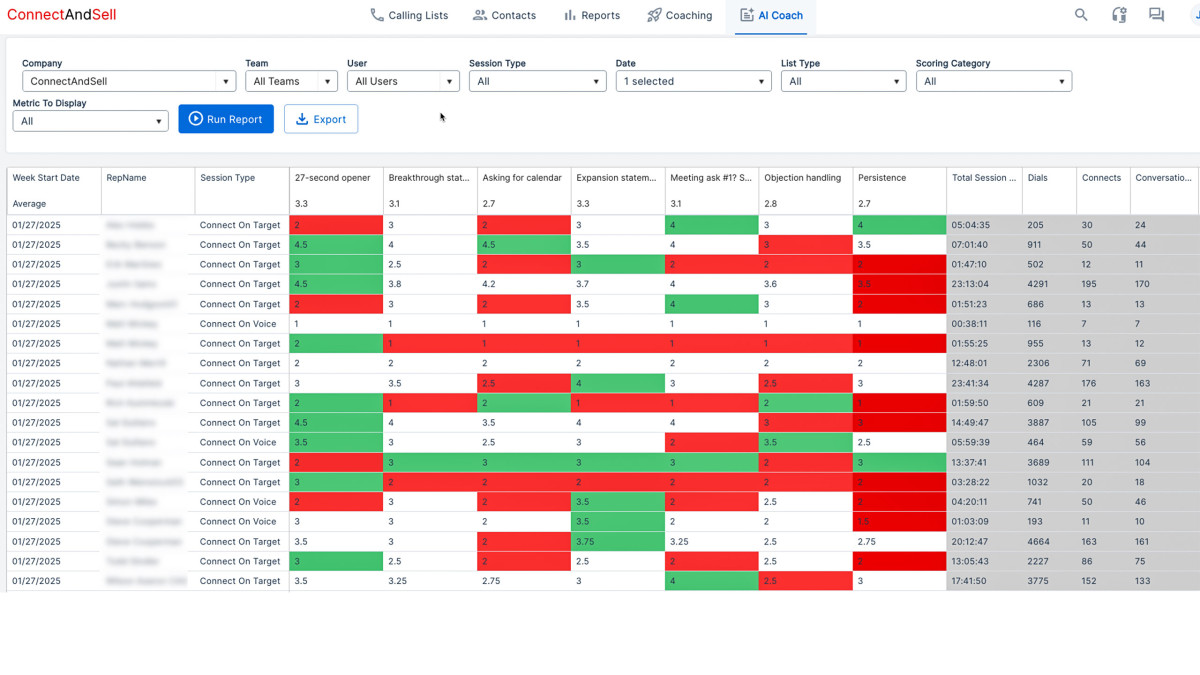Open the Session Type dropdown
1200x675 pixels.
pyautogui.click(x=537, y=81)
